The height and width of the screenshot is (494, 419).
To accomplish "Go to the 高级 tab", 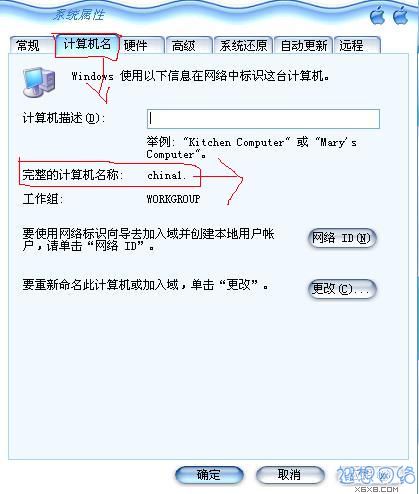I will tap(184, 45).
